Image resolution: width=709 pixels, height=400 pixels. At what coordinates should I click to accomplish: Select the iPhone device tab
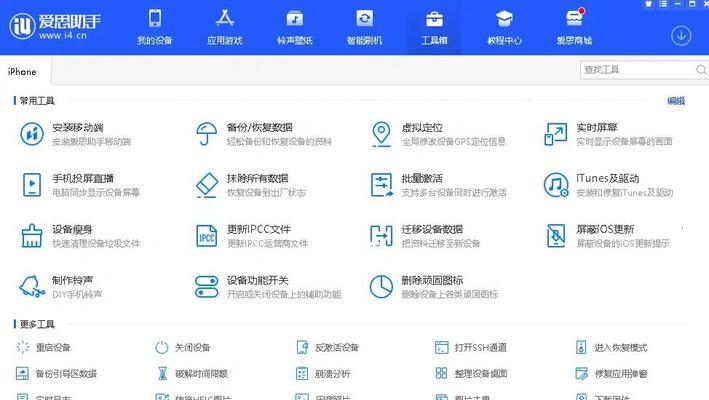22,72
